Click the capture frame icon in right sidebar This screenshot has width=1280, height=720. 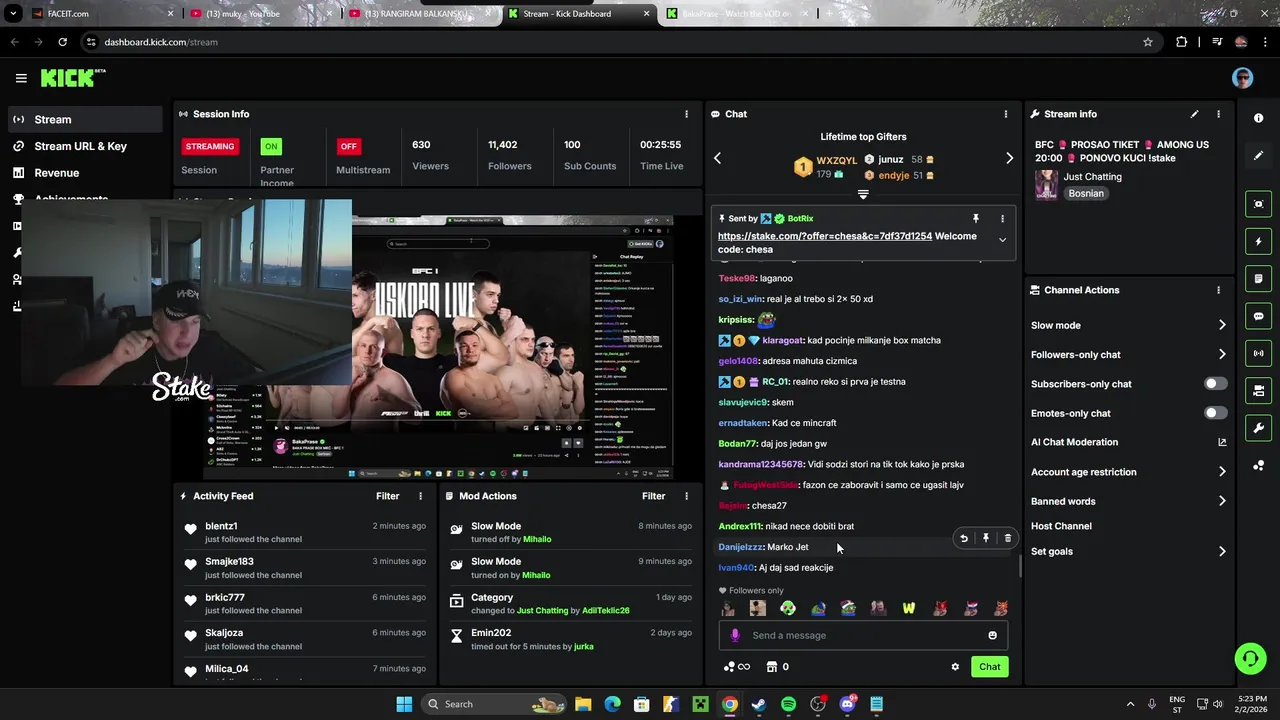pos(1258,204)
